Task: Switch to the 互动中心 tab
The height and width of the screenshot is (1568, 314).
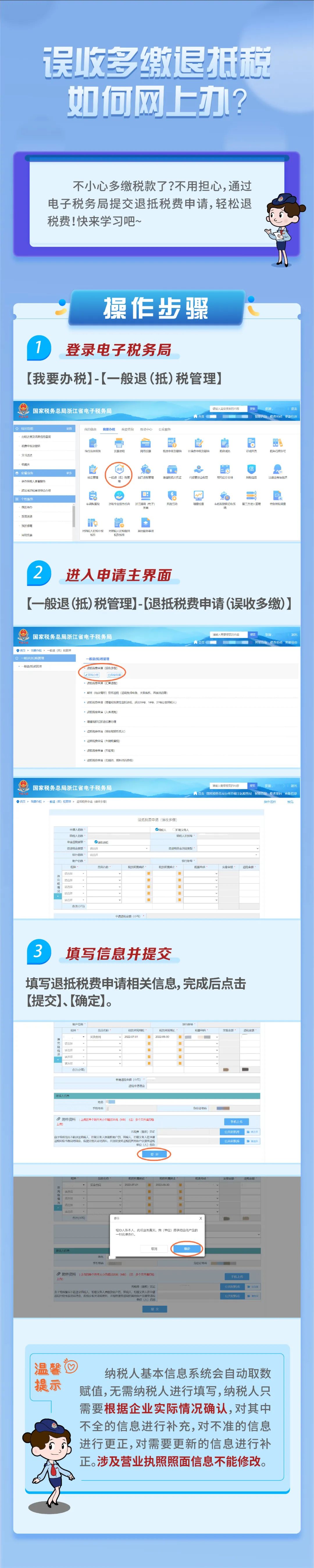Action: point(146,429)
